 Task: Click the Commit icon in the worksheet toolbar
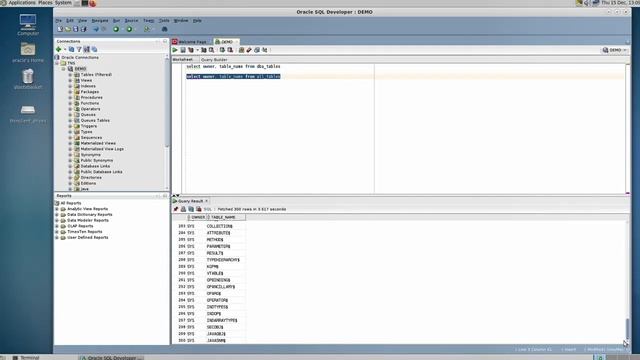click(x=222, y=50)
